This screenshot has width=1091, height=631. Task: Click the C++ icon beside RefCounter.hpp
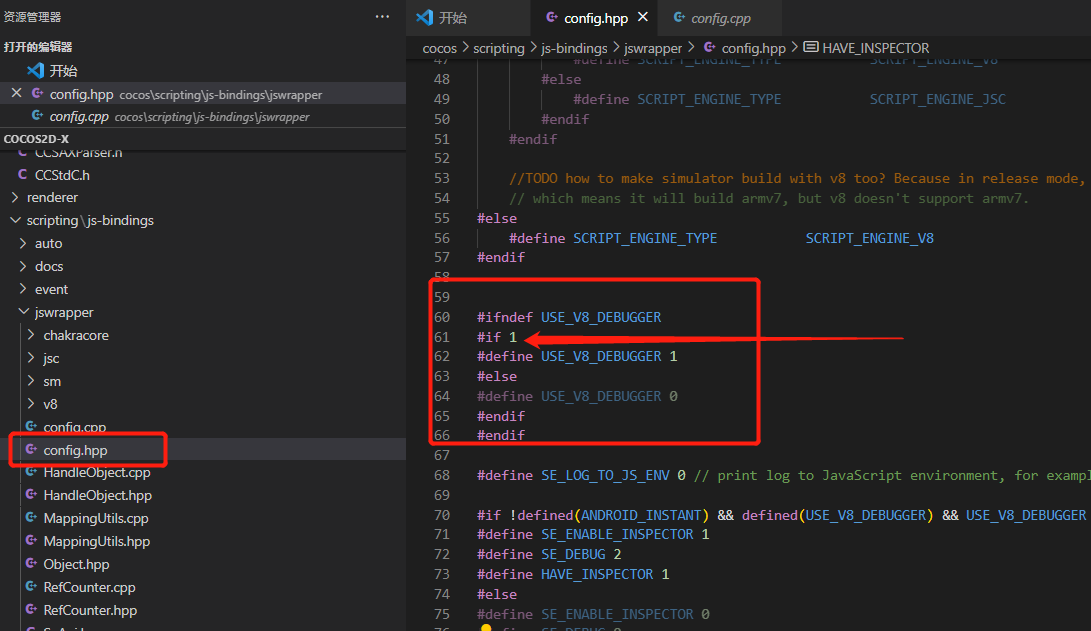pyautogui.click(x=31, y=609)
